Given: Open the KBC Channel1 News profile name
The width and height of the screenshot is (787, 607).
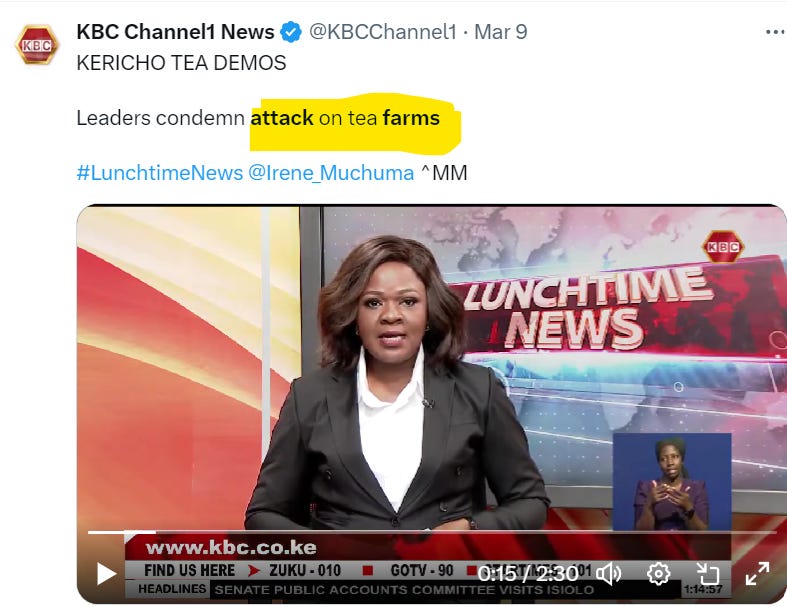Looking at the screenshot, I should coord(175,32).
